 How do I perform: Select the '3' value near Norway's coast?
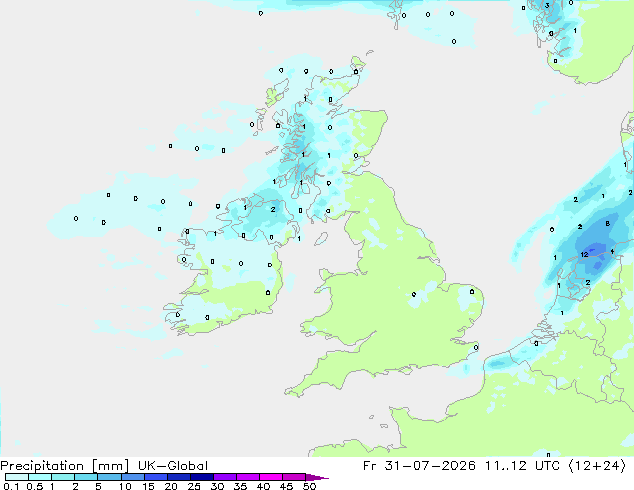coord(547,6)
